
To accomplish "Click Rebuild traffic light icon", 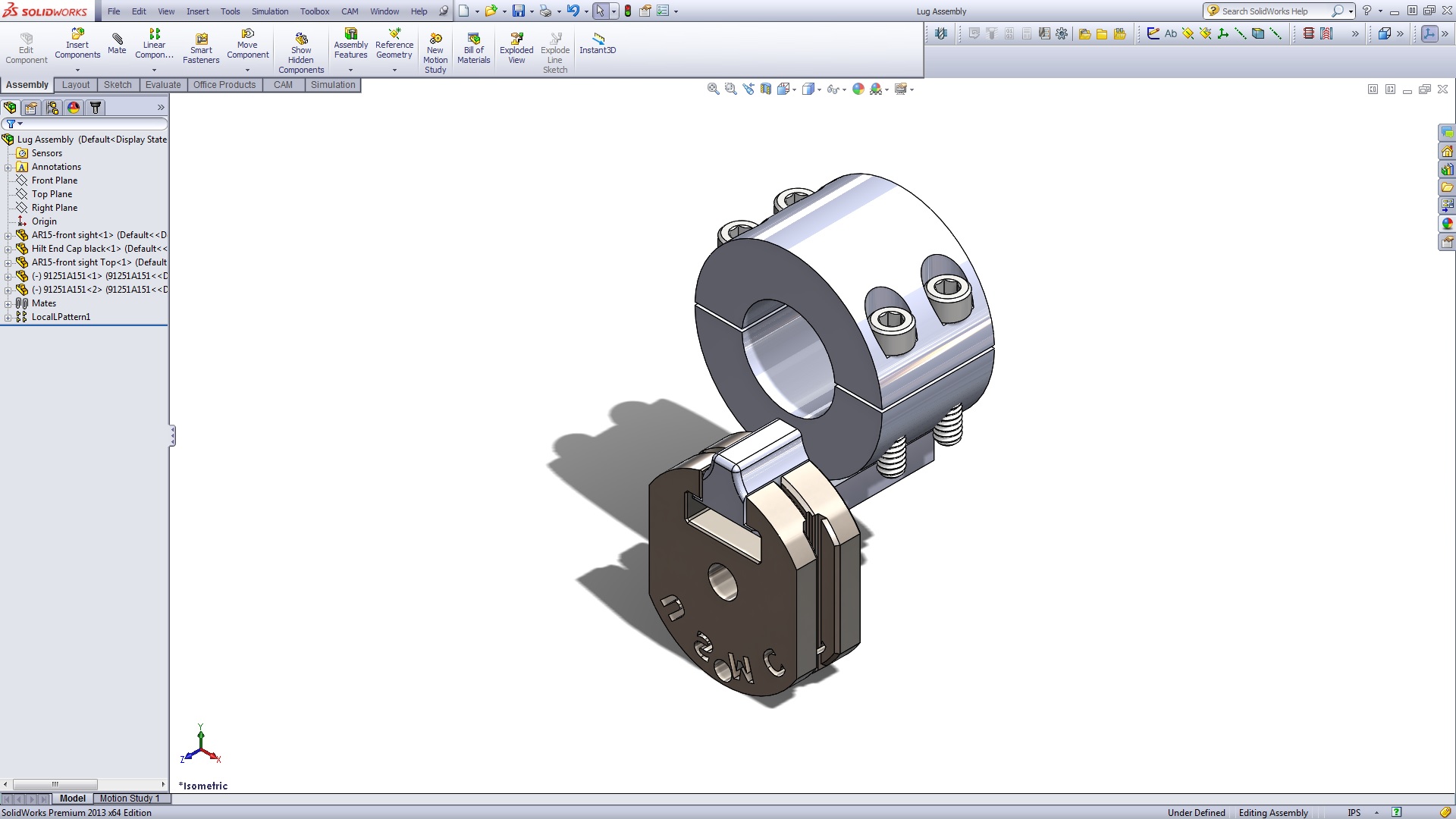I will point(628,11).
